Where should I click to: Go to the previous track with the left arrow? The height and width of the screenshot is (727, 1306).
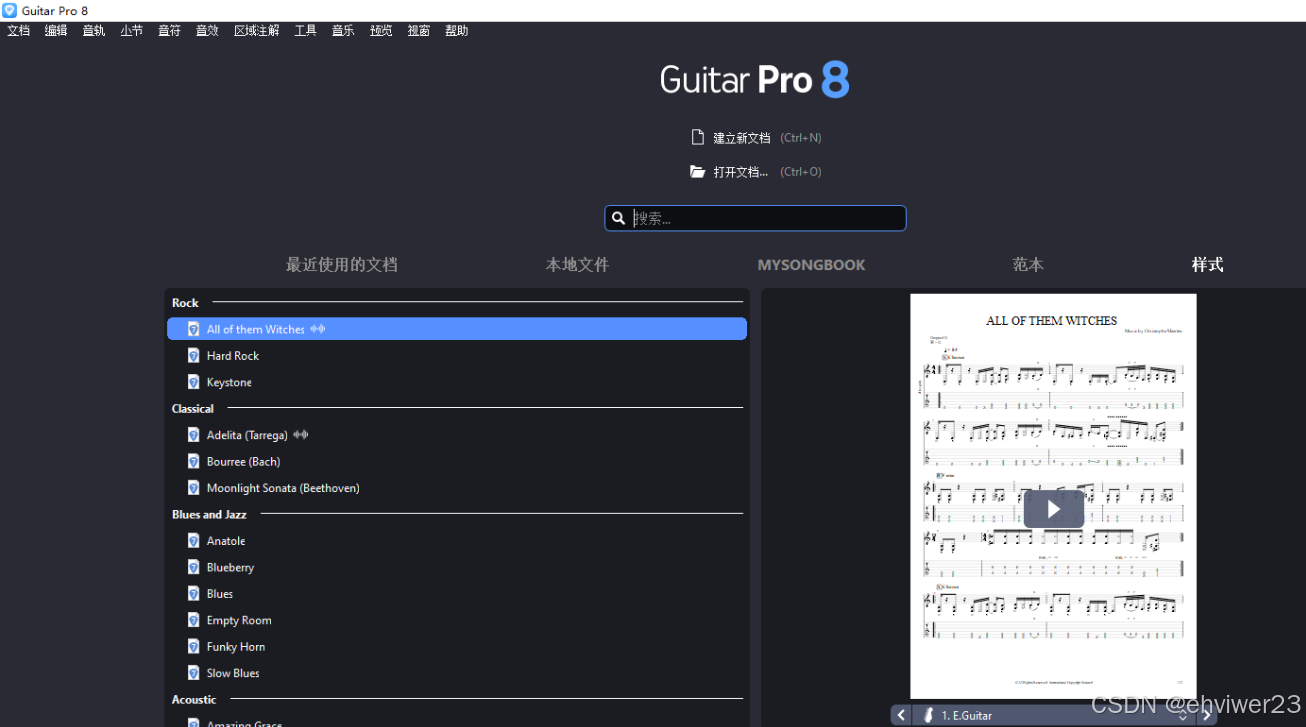coord(901,715)
